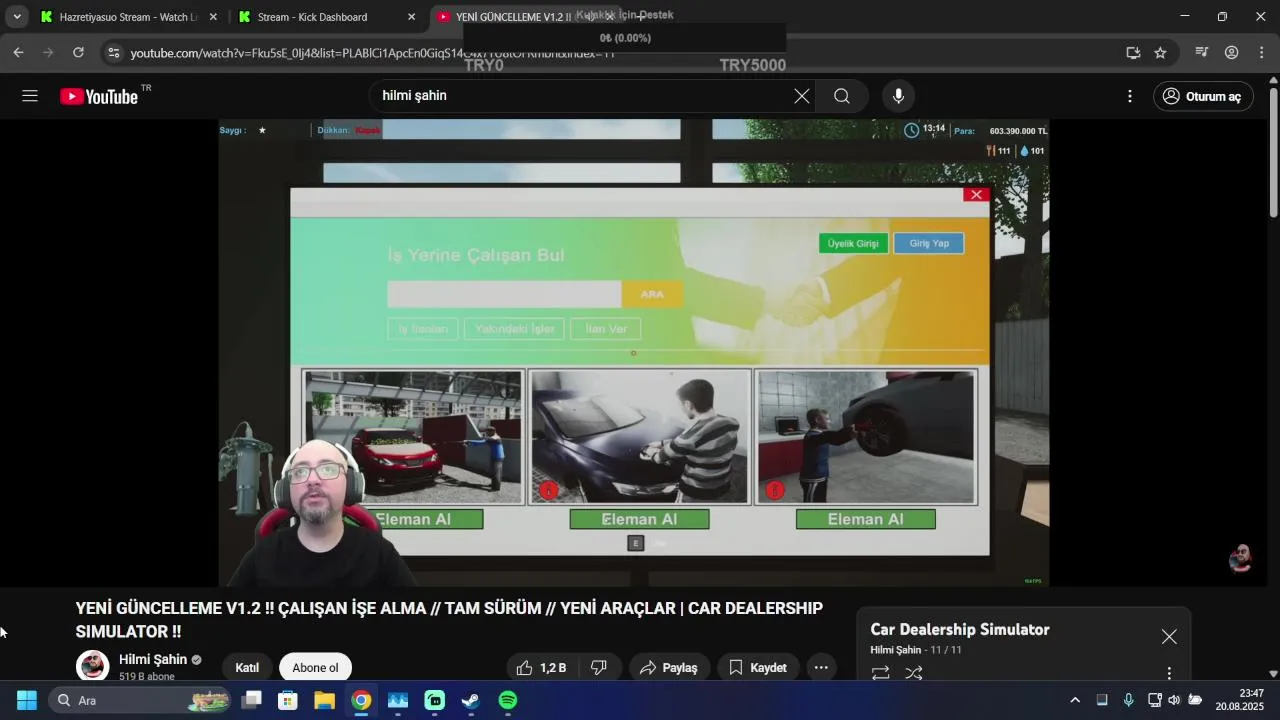Toggle playlist loop
Viewport: 1280px width, 720px height.
[881, 674]
